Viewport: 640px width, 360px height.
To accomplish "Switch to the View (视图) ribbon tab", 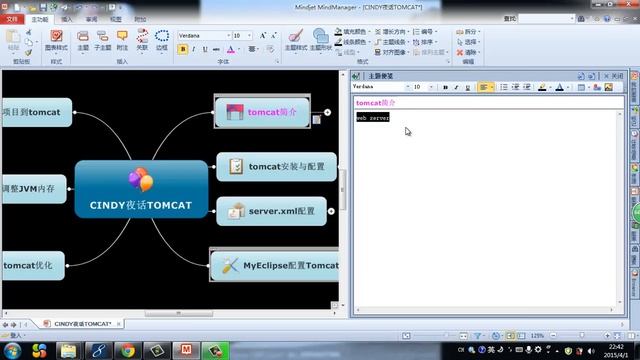I will click(x=116, y=19).
